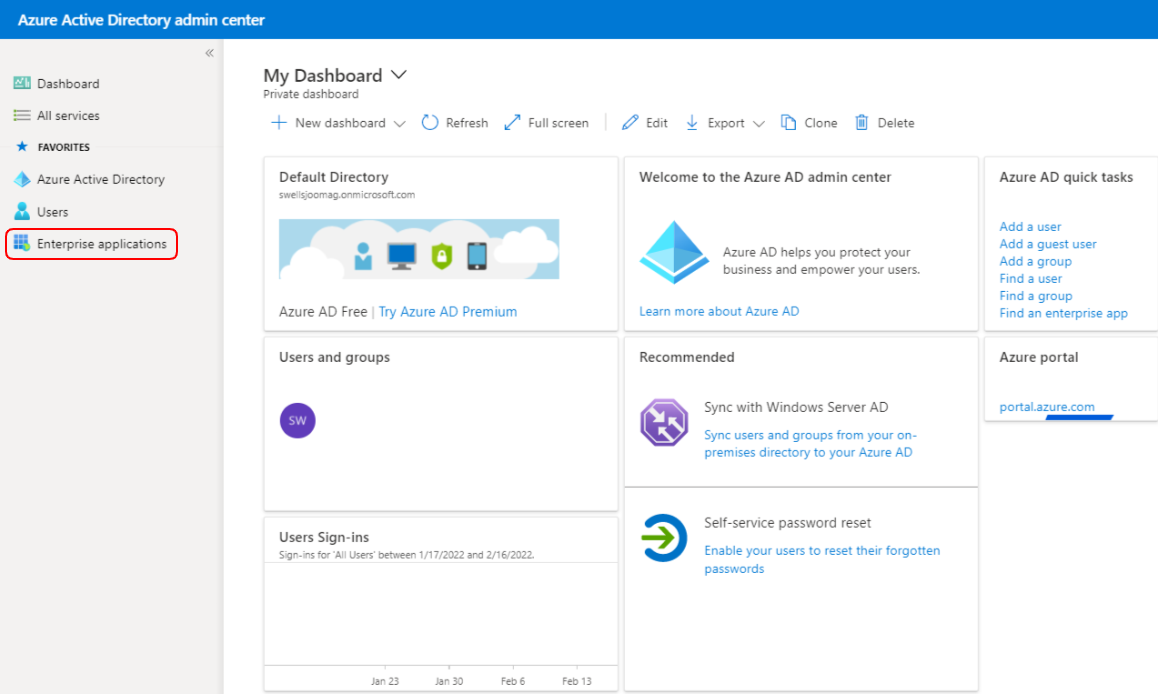
Task: Select Azure Active Directory in favorites
Action: point(100,180)
